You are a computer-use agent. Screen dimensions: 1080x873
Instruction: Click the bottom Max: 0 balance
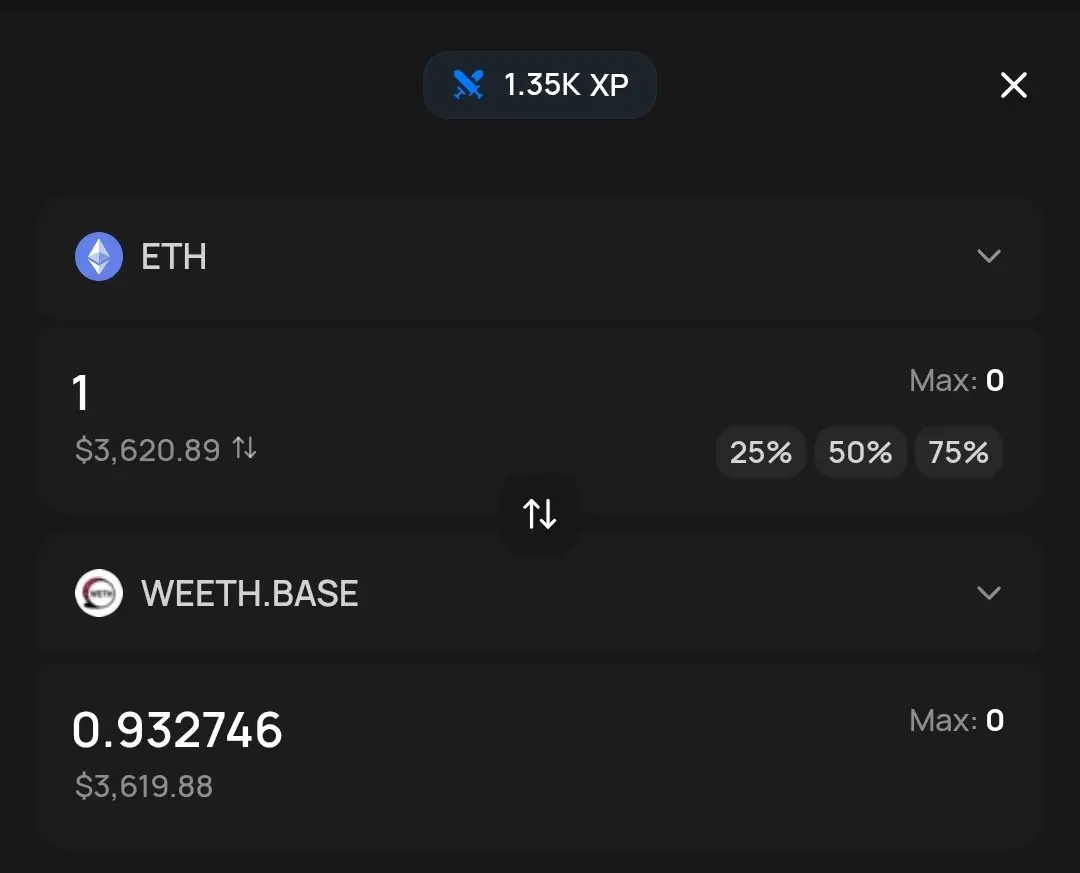click(x=956, y=721)
